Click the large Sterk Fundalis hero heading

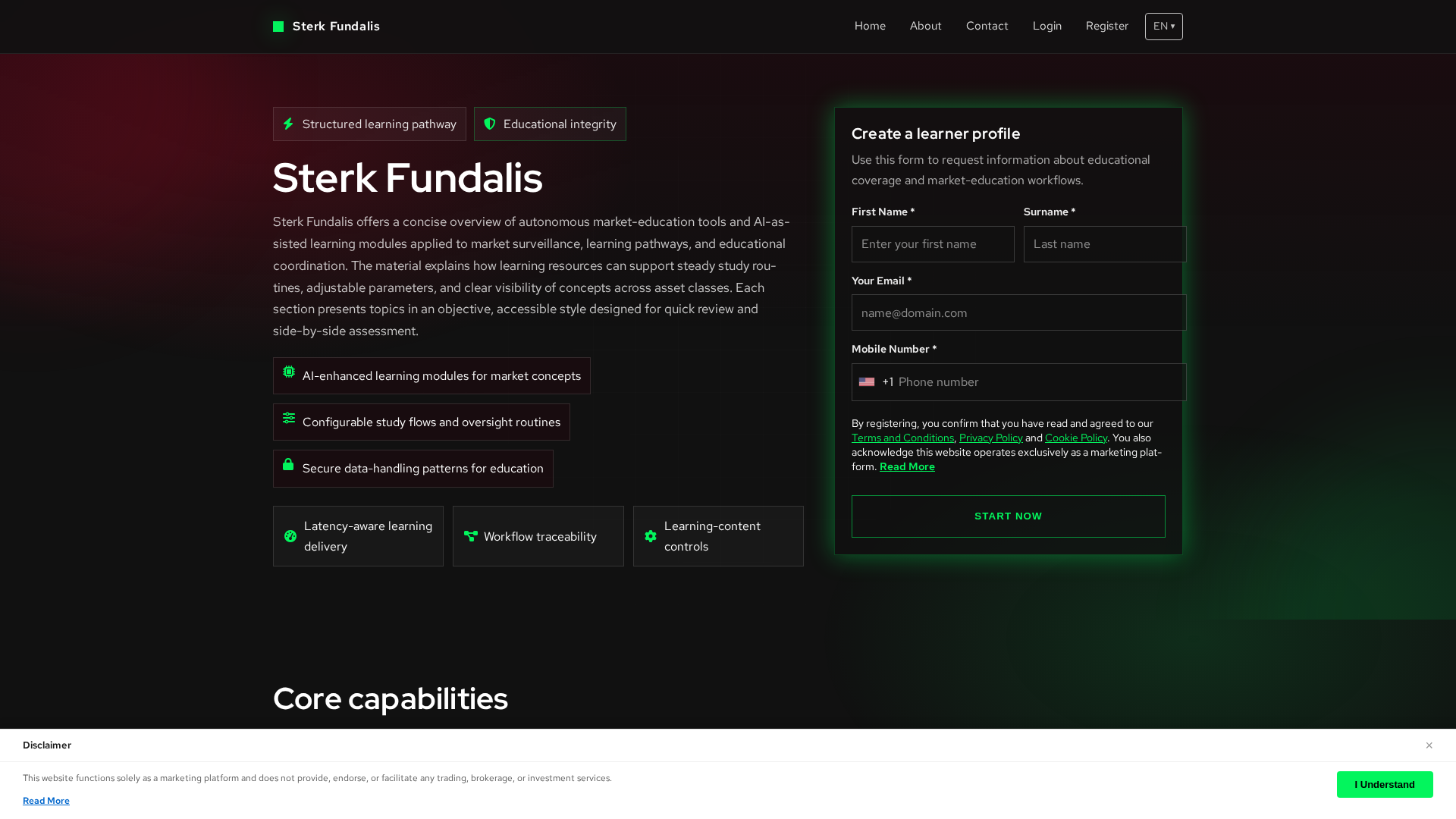pos(407,177)
